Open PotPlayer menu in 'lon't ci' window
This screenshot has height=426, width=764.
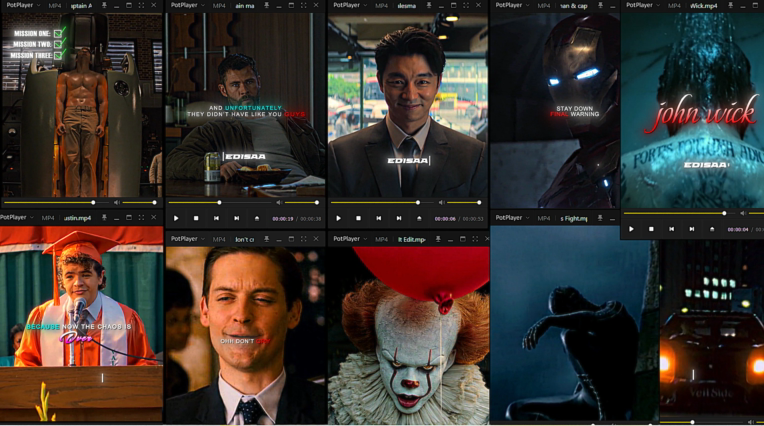187,239
